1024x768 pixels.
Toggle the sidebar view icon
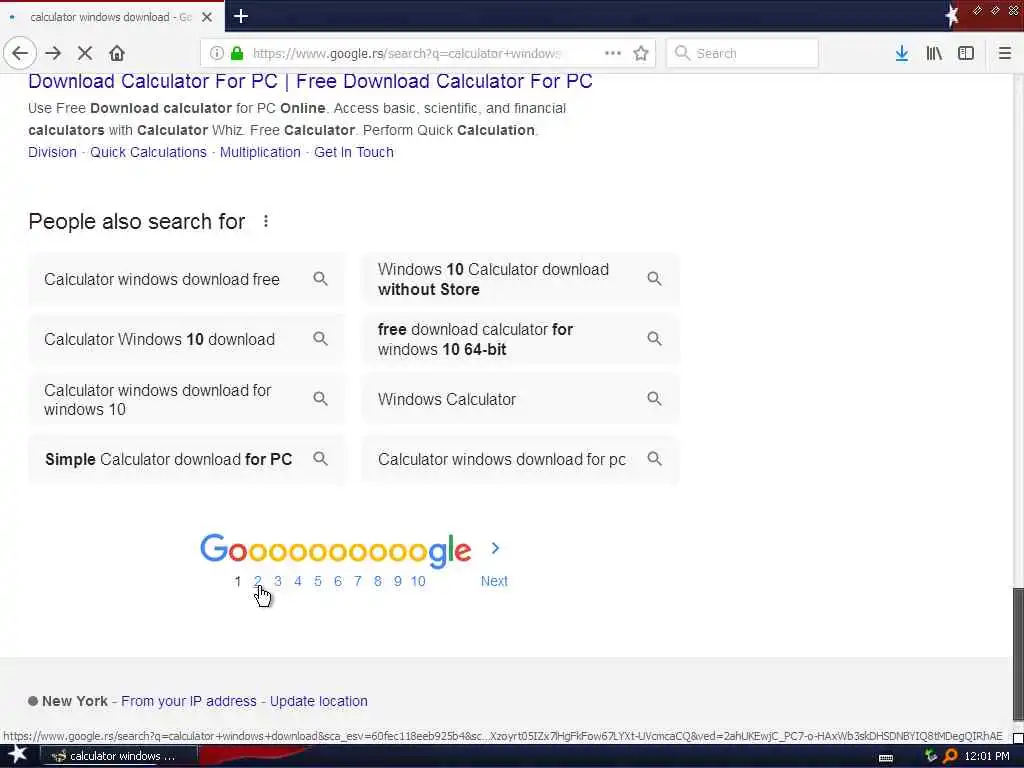(966, 54)
